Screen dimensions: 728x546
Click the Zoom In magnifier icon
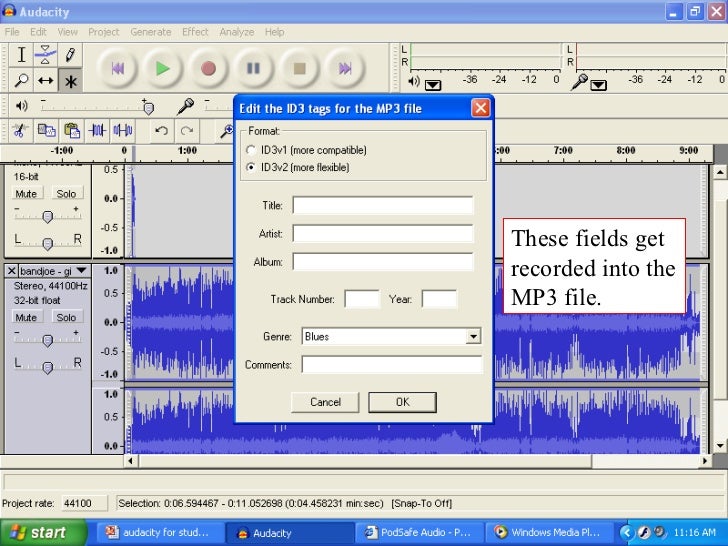tap(226, 130)
